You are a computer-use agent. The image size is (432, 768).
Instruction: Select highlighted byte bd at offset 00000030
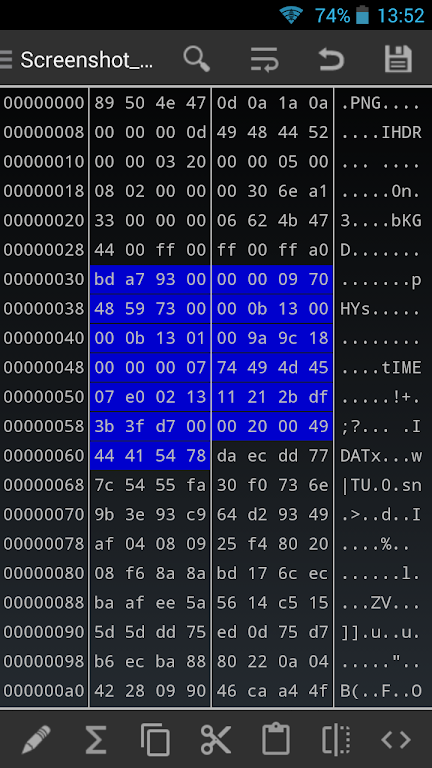[x=104, y=280]
